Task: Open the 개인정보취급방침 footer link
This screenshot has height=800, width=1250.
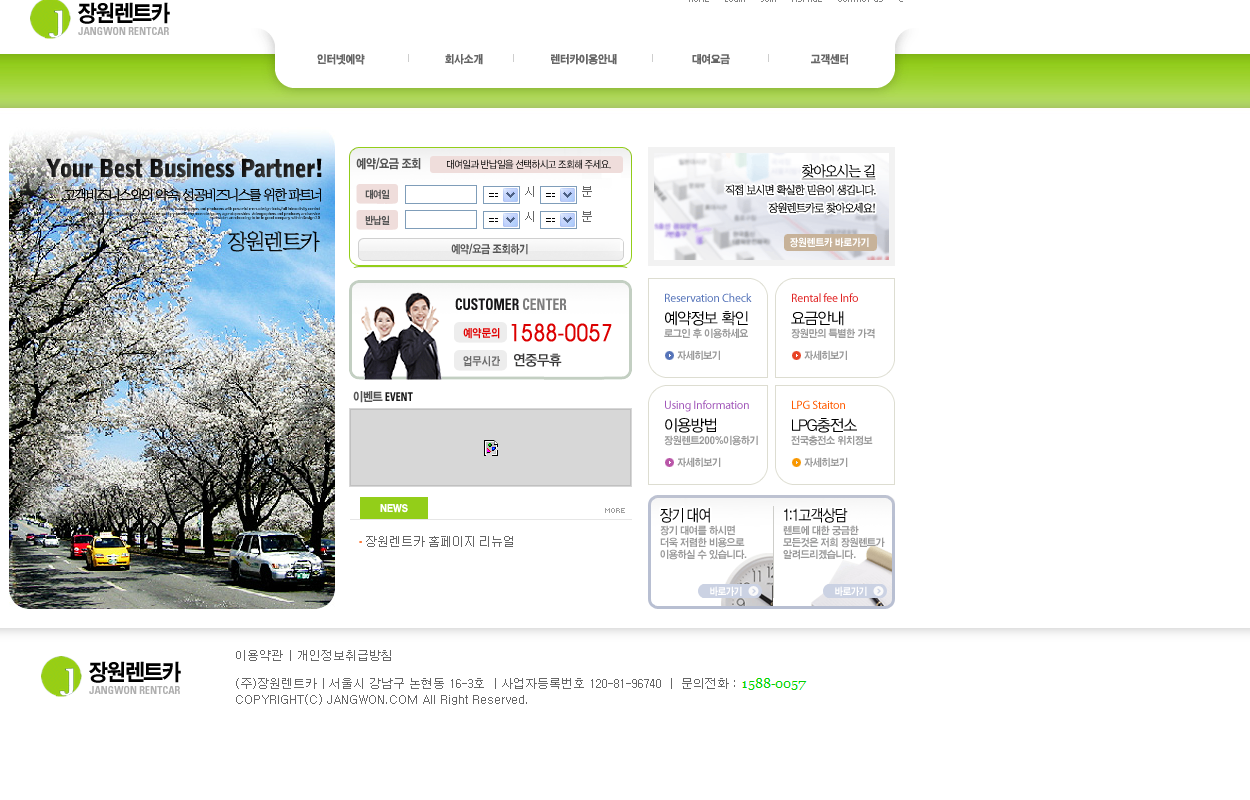Action: point(344,655)
